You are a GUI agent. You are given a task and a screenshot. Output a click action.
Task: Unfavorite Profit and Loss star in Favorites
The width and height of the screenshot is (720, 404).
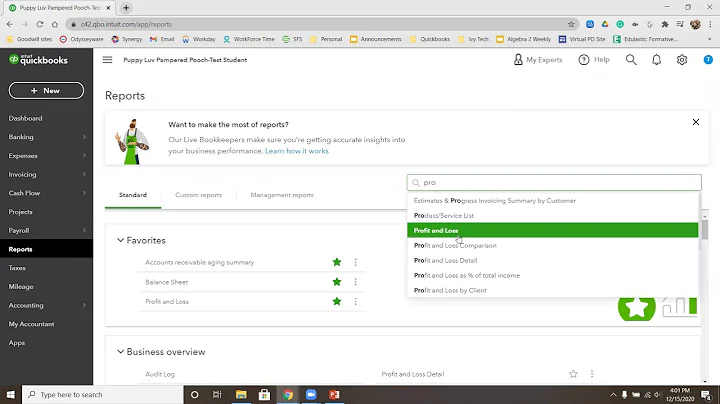(x=337, y=302)
